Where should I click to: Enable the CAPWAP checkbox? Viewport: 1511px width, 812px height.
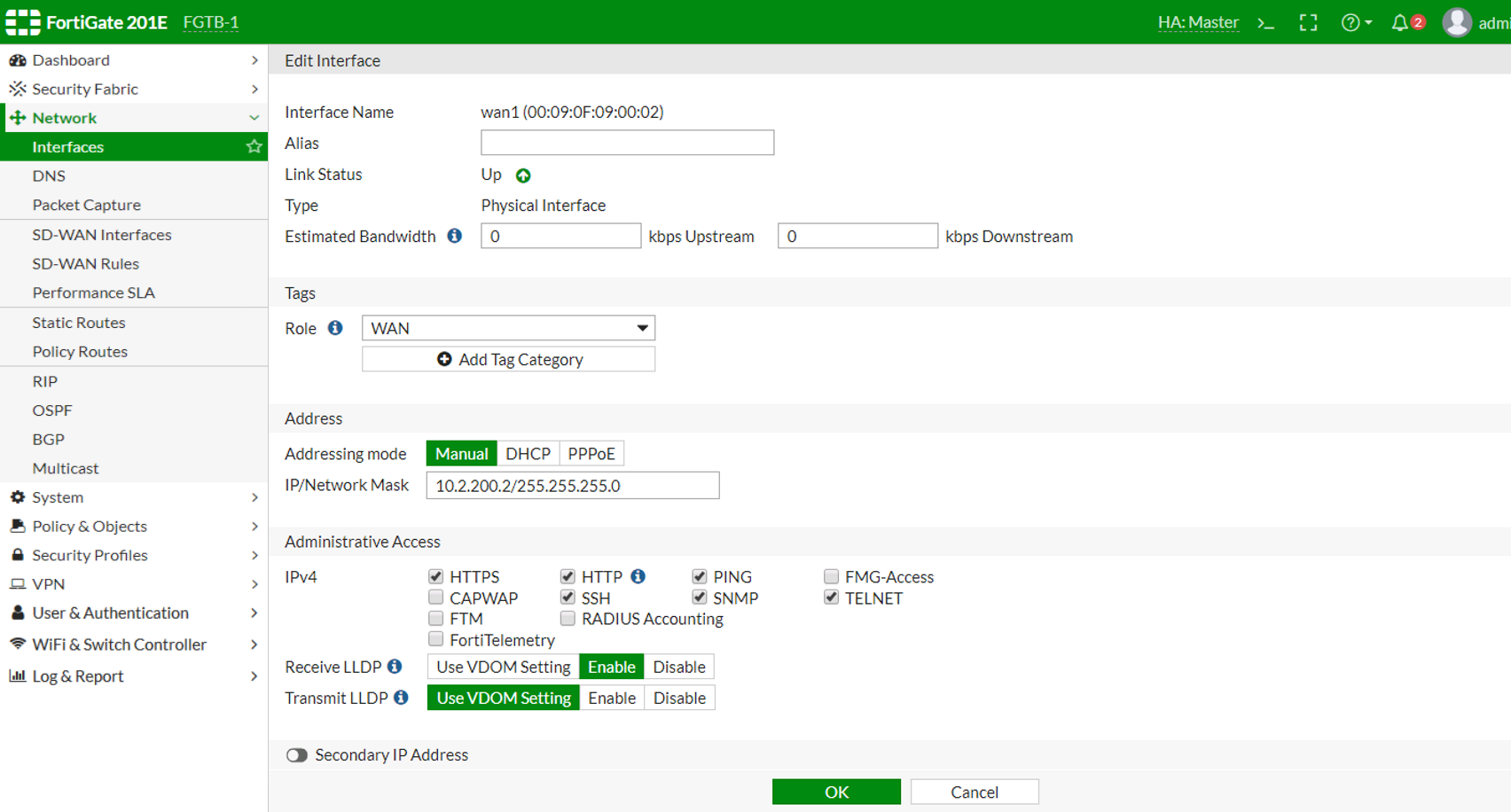435,597
